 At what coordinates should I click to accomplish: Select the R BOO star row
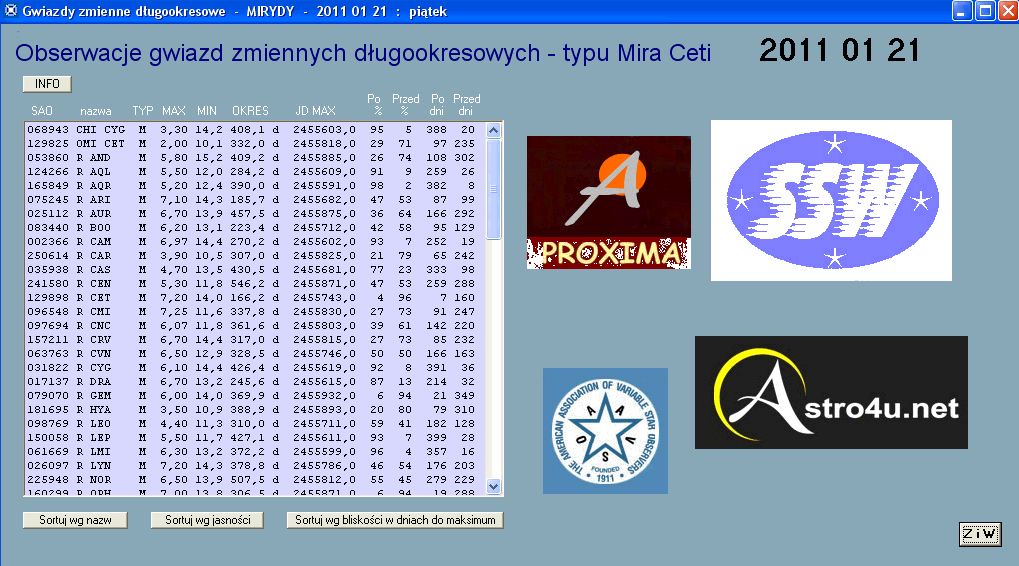coord(255,227)
